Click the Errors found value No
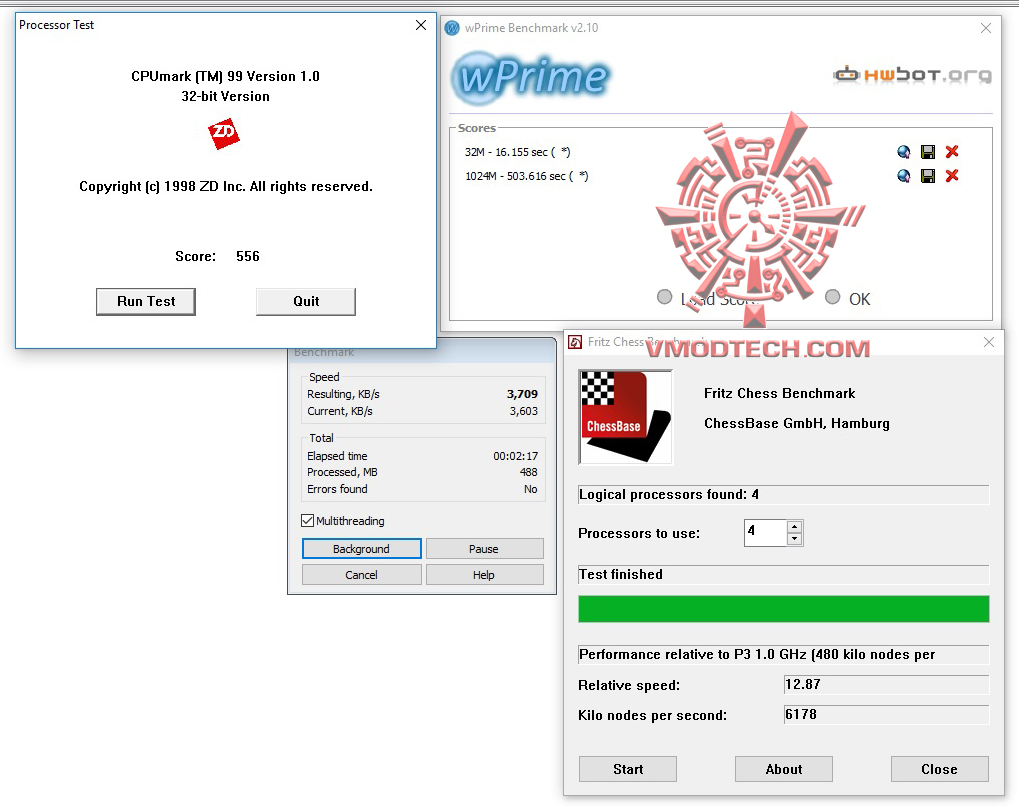This screenshot has width=1019, height=806. 531,489
